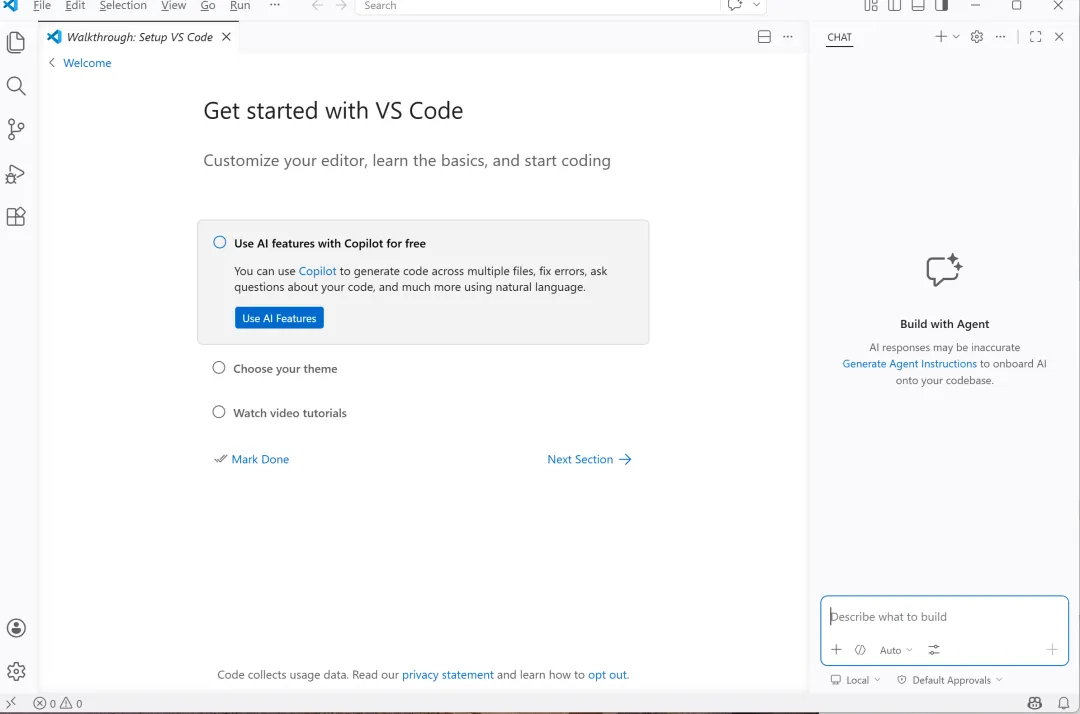The image size is (1080, 714).
Task: Click the send plus icon in chat input
Action: pos(1052,649)
